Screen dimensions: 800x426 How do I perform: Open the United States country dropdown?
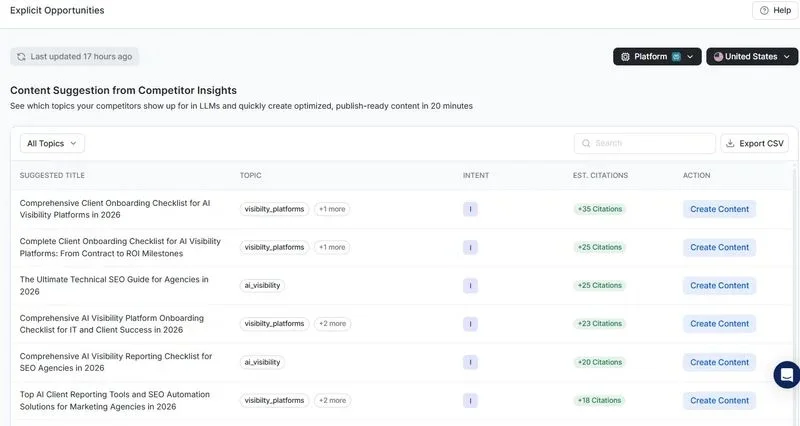click(752, 57)
